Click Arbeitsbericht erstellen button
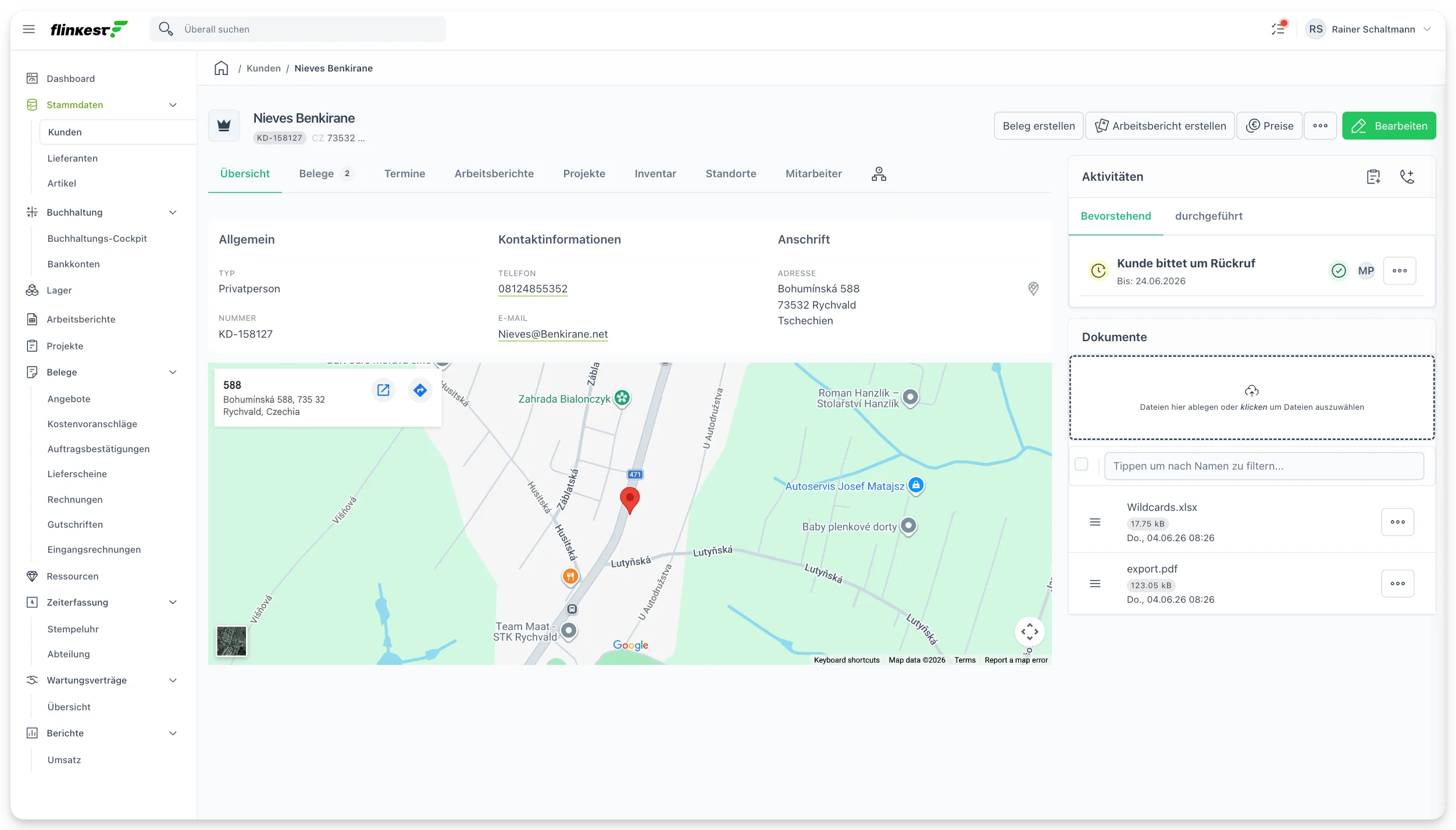 pyautogui.click(x=1160, y=126)
